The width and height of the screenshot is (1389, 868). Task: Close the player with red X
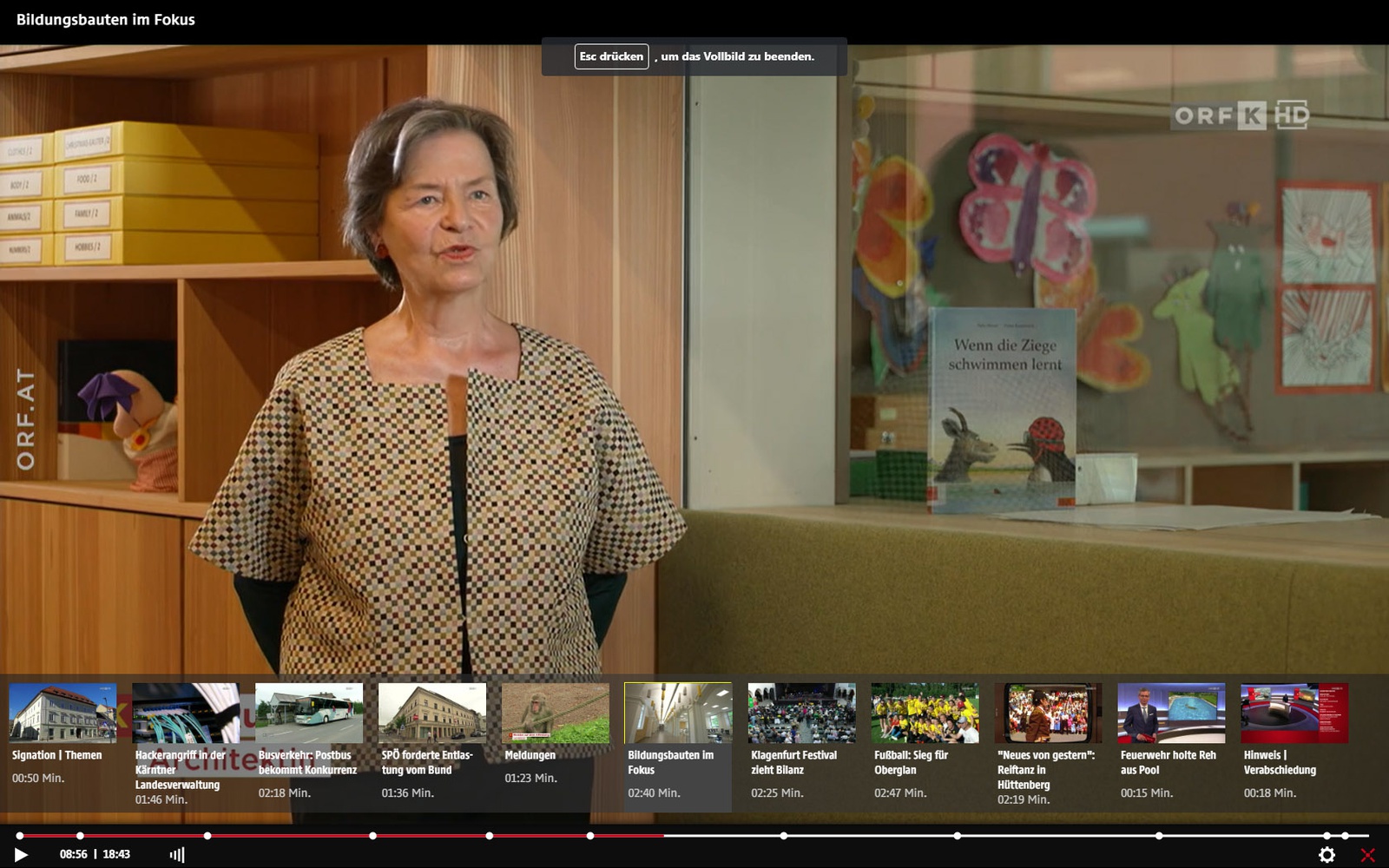coord(1367,855)
